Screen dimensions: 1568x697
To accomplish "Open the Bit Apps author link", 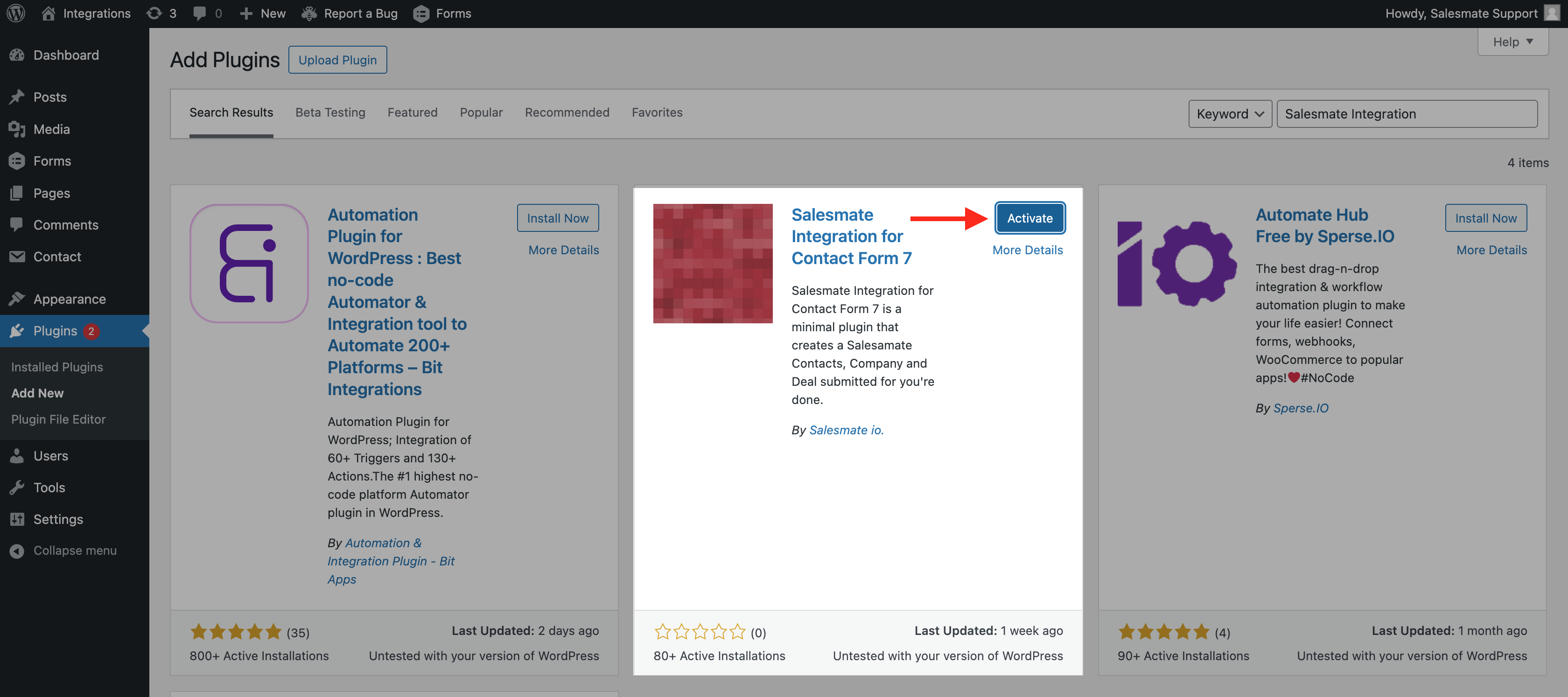I will [x=392, y=561].
